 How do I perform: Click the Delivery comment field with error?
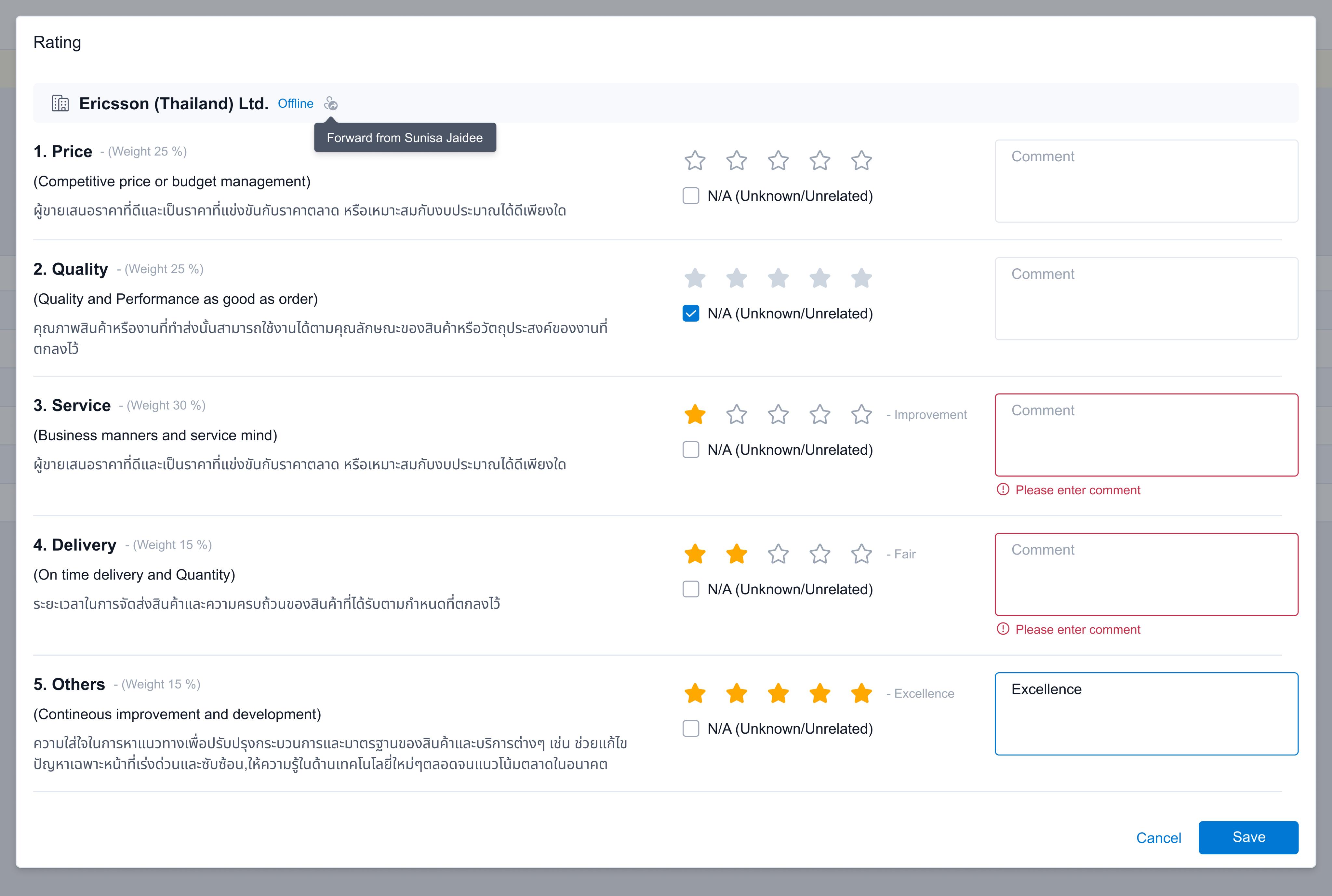pyautogui.click(x=1146, y=574)
